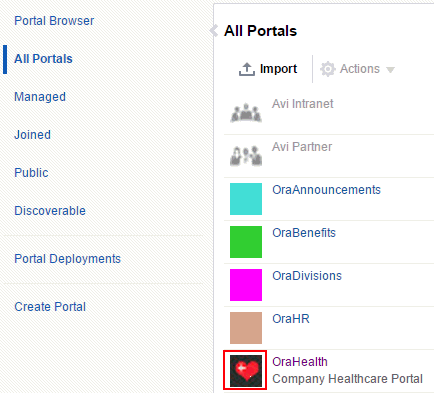Collapse the sidebar using left chevron
Screen dimensions: 434x393
(x=213, y=31)
